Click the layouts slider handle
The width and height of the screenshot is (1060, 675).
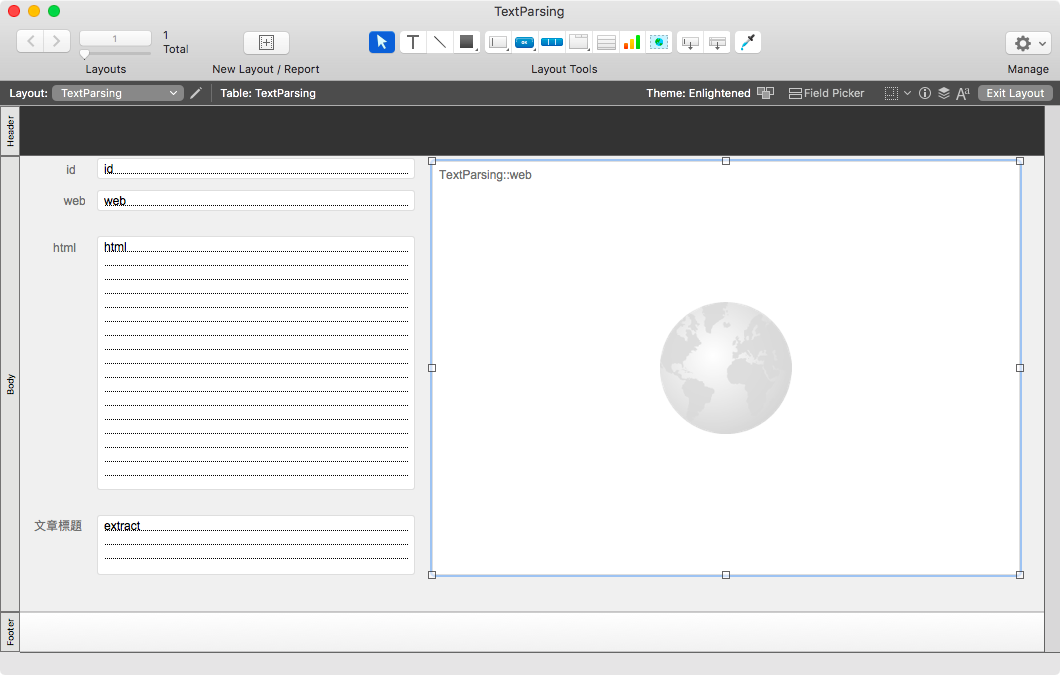[85, 54]
